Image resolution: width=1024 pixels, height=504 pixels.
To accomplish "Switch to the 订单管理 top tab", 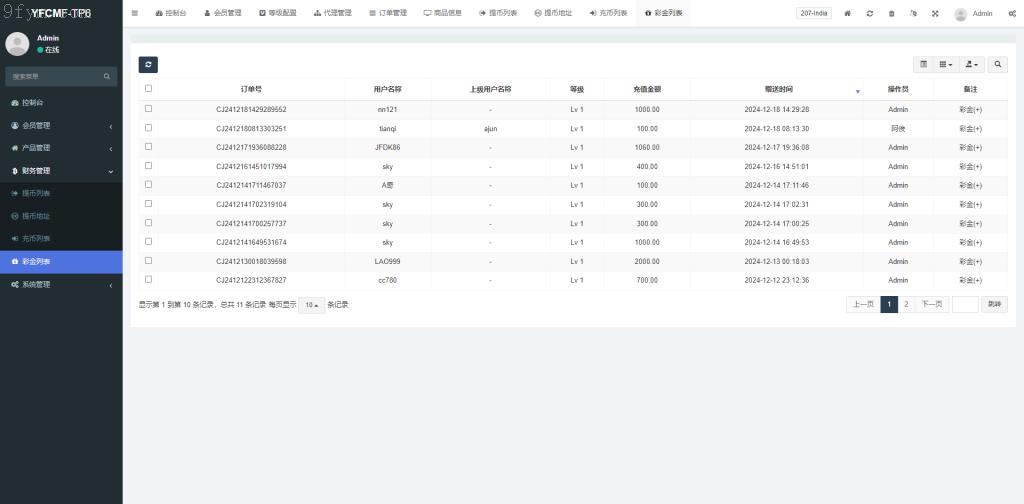I will coord(388,14).
